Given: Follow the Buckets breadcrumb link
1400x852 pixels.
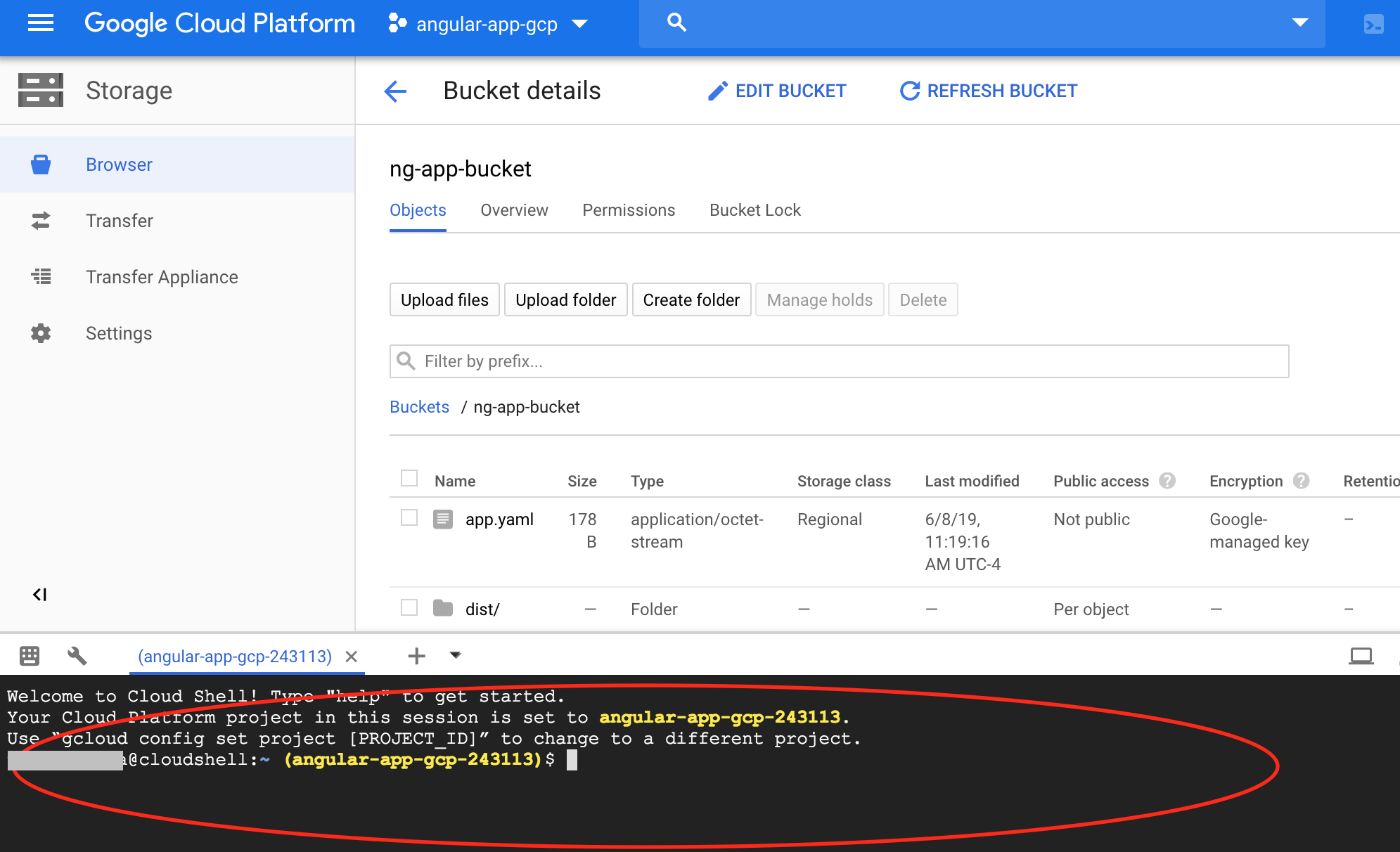Looking at the screenshot, I should (x=419, y=407).
